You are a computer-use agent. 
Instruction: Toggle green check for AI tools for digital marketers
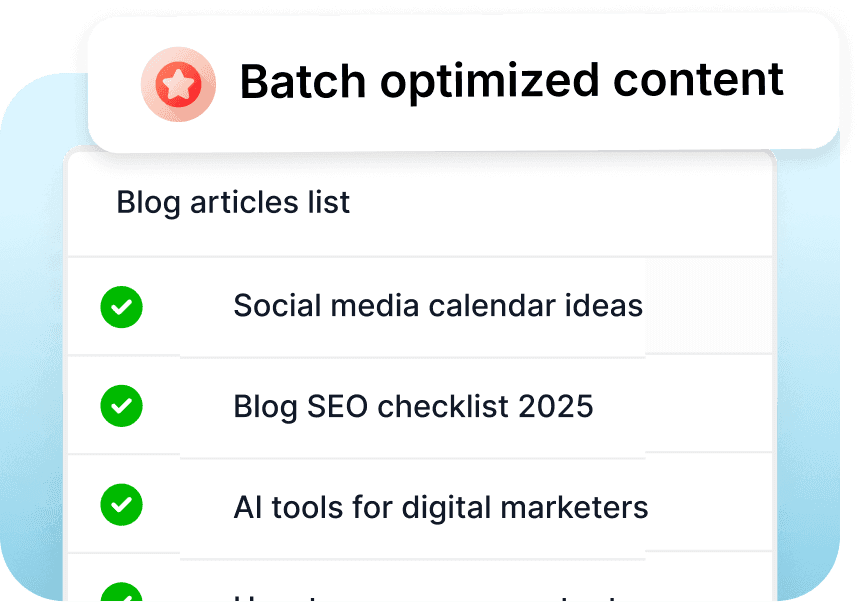121,506
